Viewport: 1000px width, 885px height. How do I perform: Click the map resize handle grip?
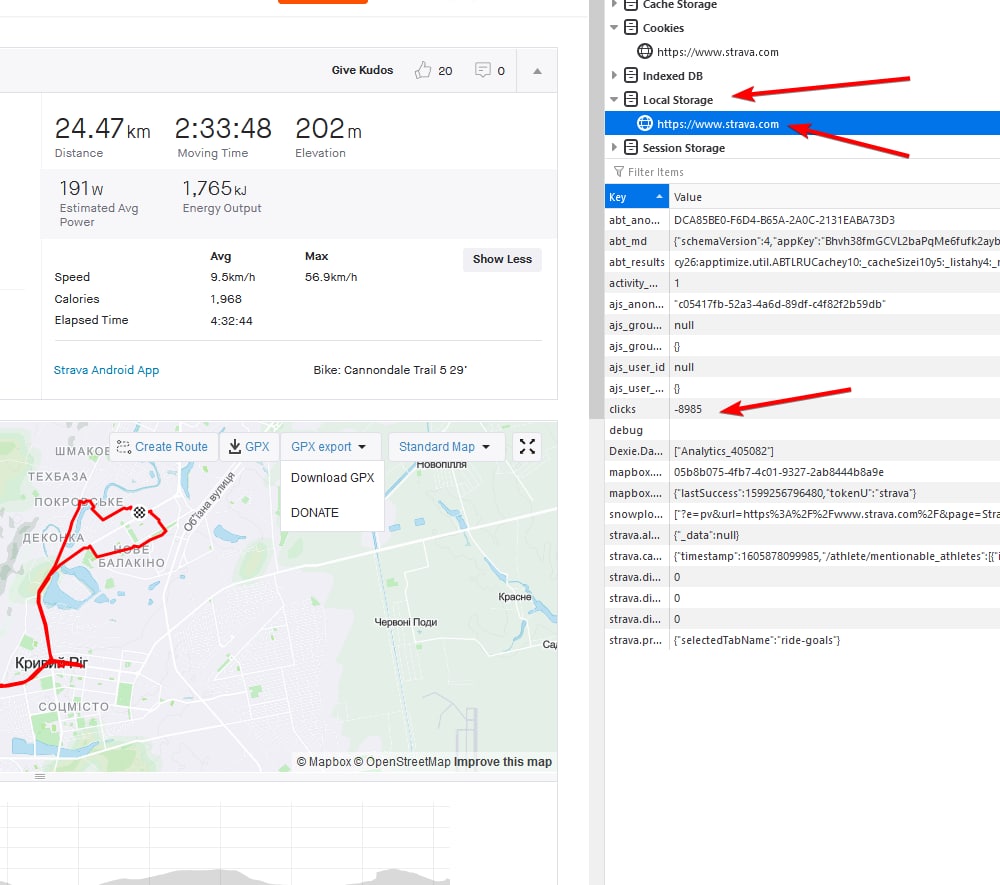(40, 777)
